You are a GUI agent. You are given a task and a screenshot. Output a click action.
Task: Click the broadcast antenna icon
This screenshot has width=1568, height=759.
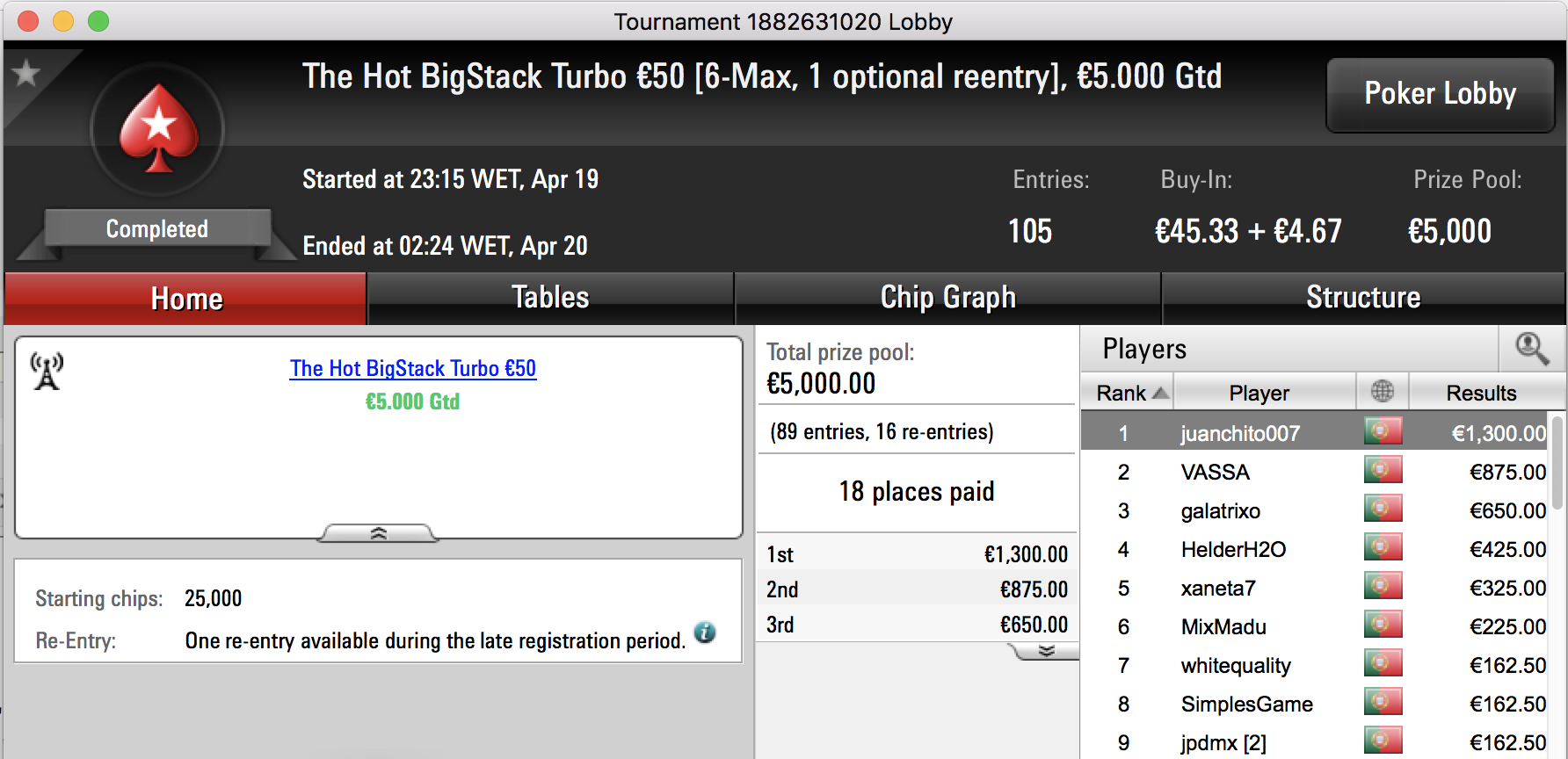[x=47, y=371]
